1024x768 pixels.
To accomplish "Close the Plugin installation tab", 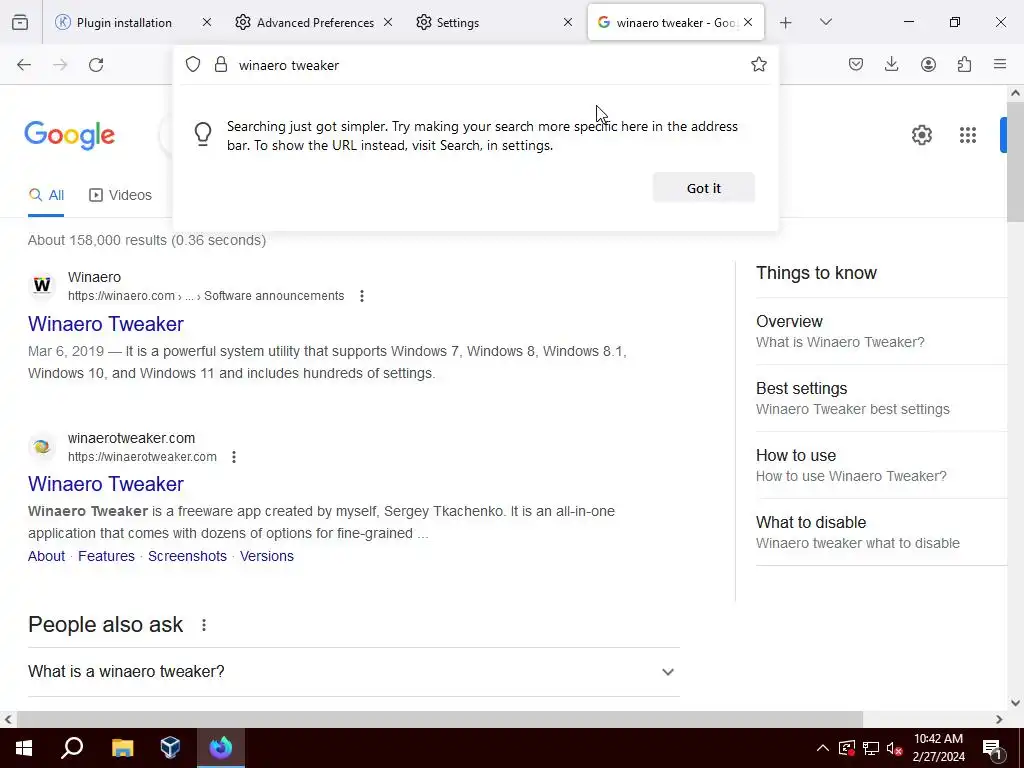I will click(207, 22).
